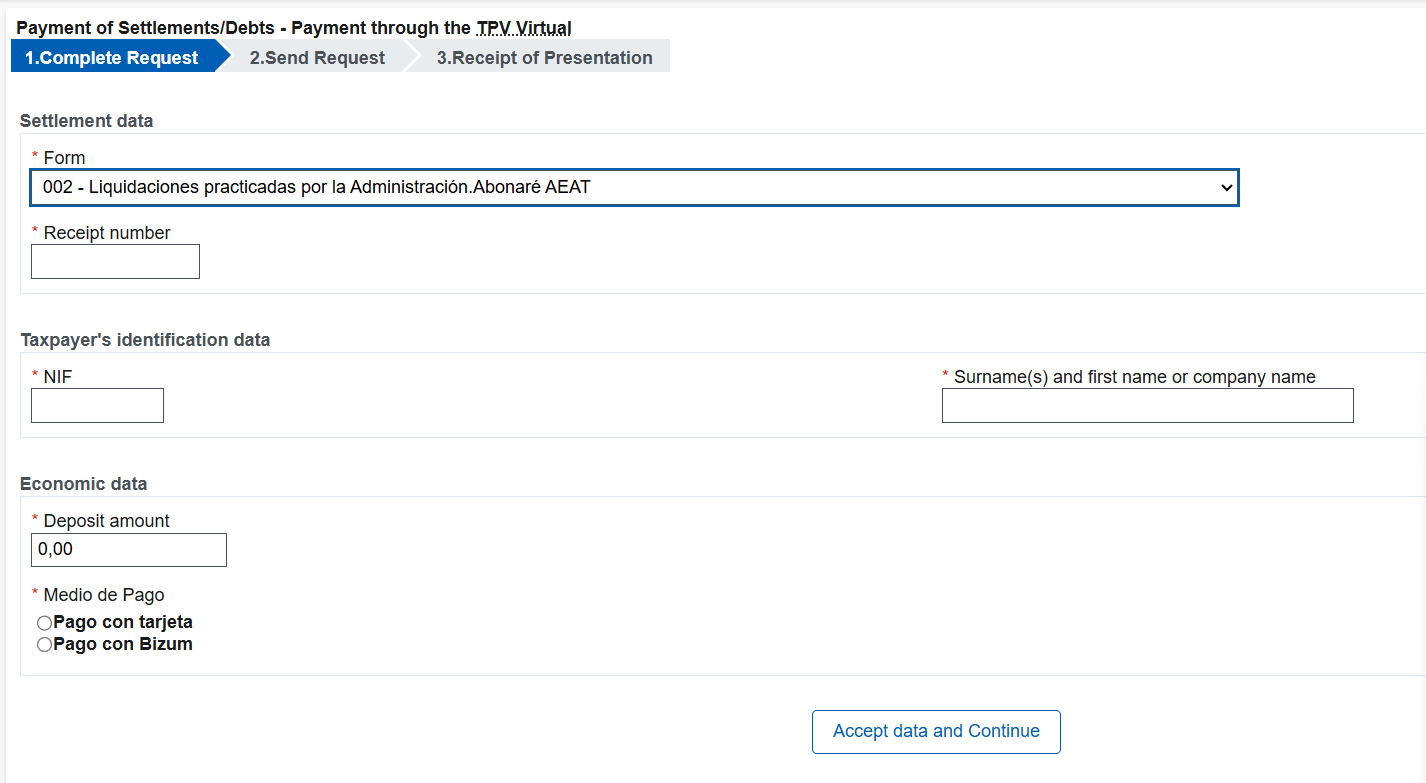This screenshot has height=783, width=1426.
Task: Click the Form field label
Action: 64,158
